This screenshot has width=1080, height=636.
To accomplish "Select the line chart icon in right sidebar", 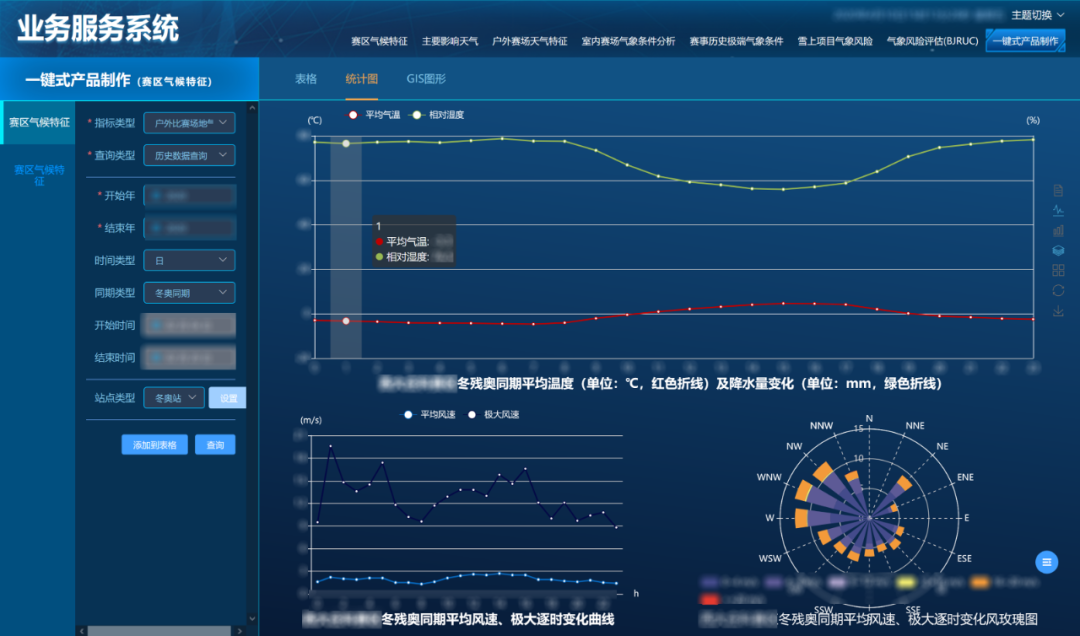I will 1058,211.
